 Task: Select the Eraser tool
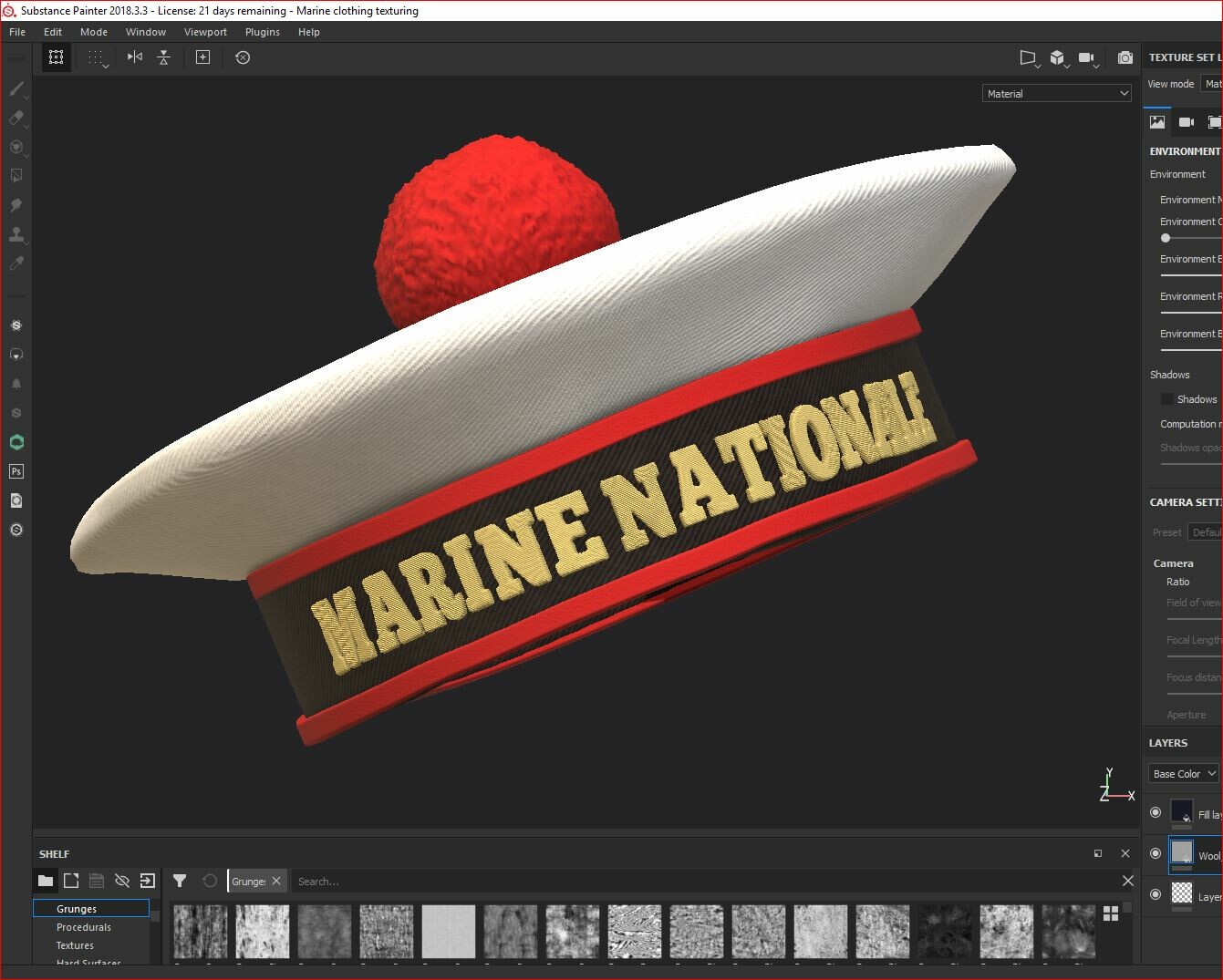tap(16, 118)
